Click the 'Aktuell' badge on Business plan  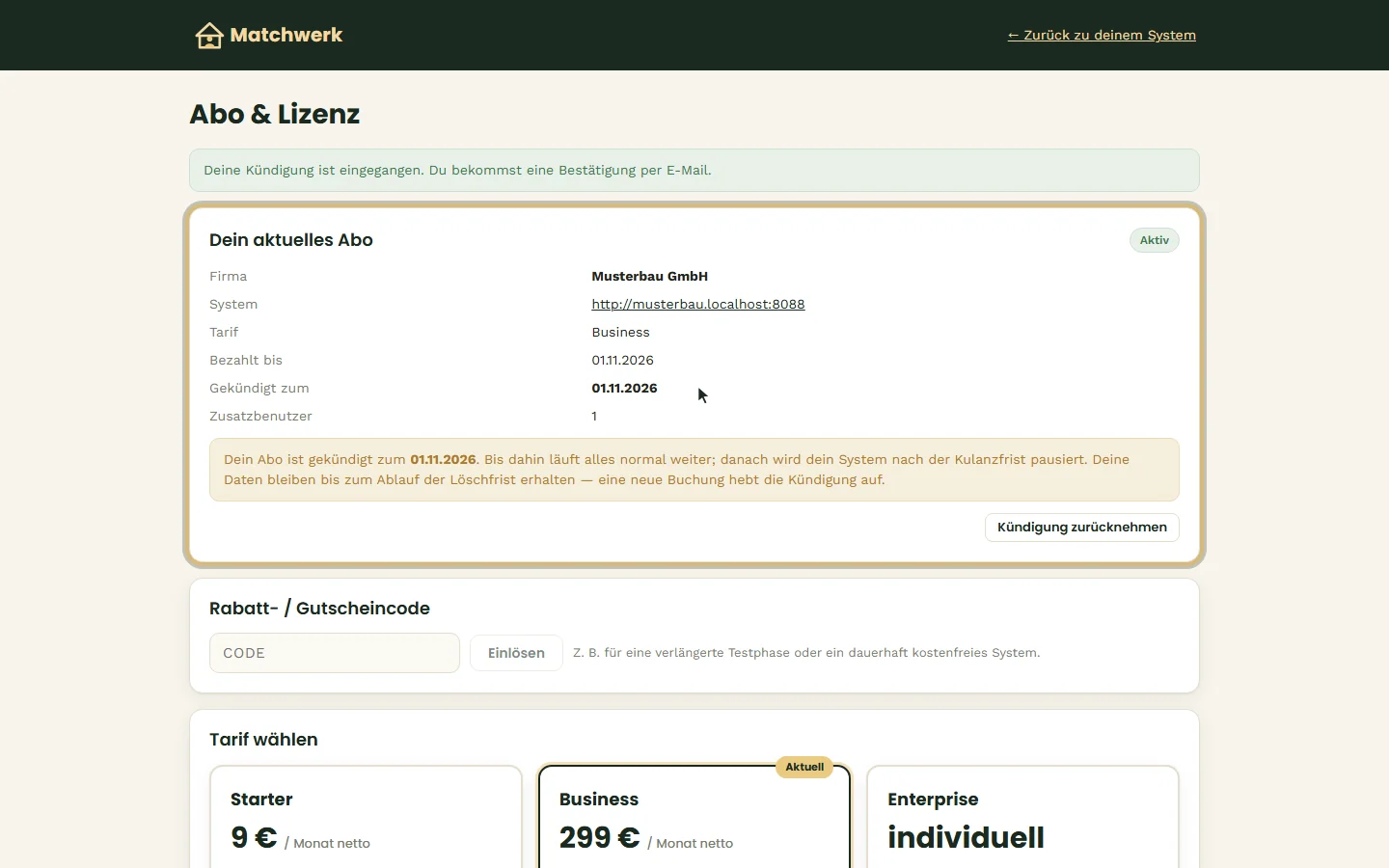(804, 768)
